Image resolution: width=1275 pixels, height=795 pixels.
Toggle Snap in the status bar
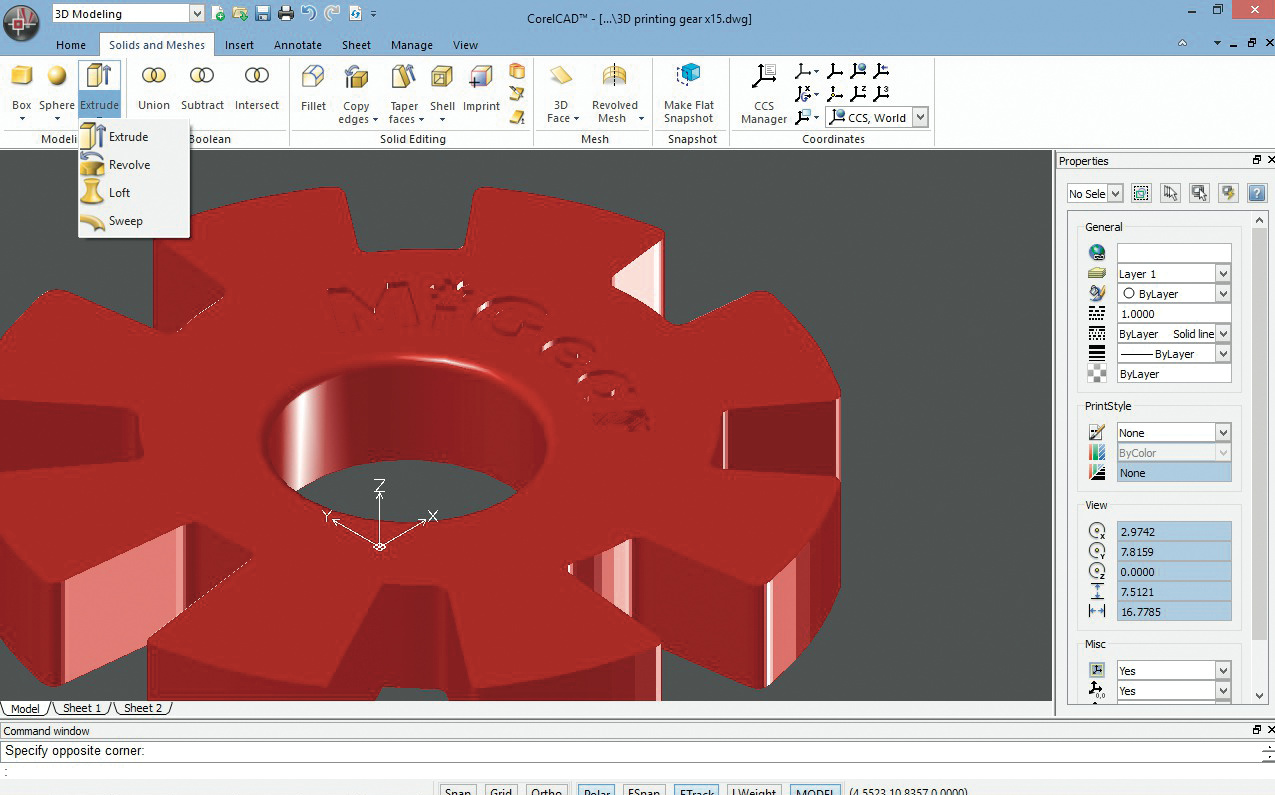point(458,790)
